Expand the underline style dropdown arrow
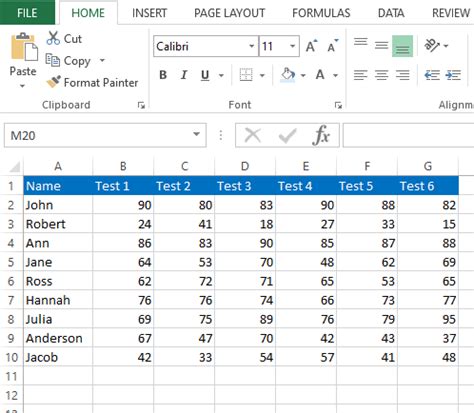 221,75
